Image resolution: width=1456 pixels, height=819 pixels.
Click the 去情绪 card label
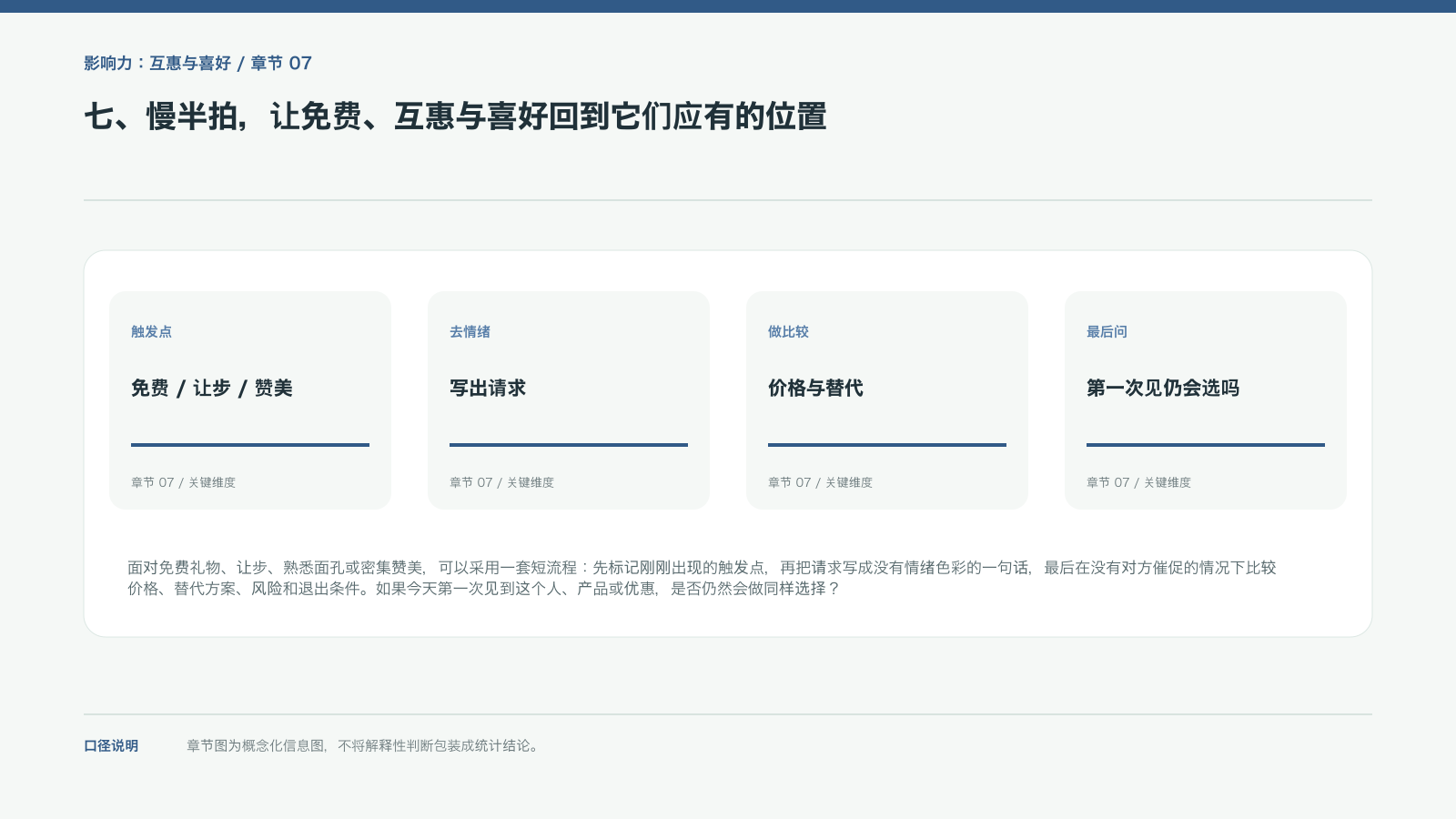coord(470,332)
